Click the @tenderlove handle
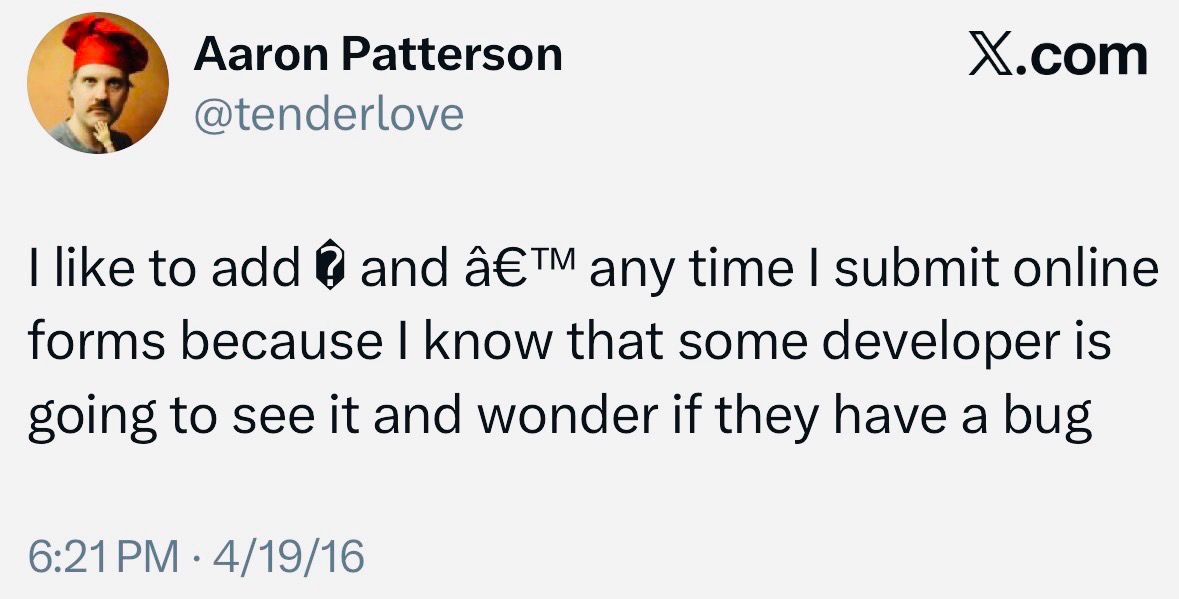 point(329,115)
